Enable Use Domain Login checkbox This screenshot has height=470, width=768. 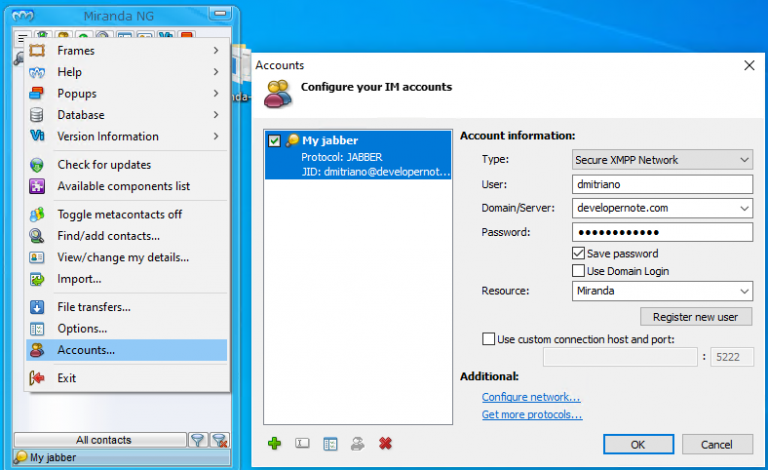[x=578, y=271]
